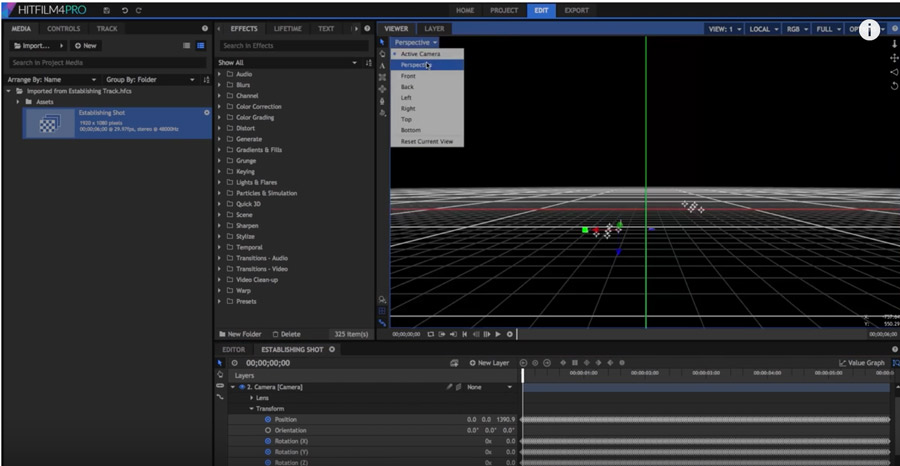Toggle visibility of Camera layer
The image size is (900, 466).
(242, 386)
